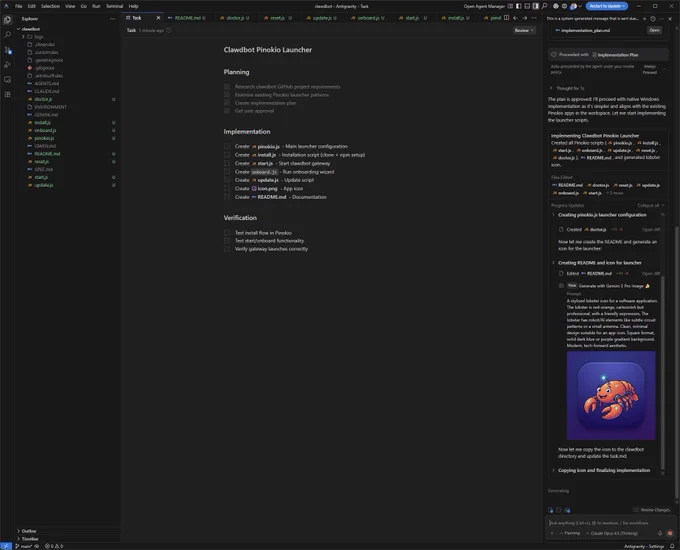The image size is (680, 550).
Task: Open the Review dropdown
Action: tap(524, 30)
